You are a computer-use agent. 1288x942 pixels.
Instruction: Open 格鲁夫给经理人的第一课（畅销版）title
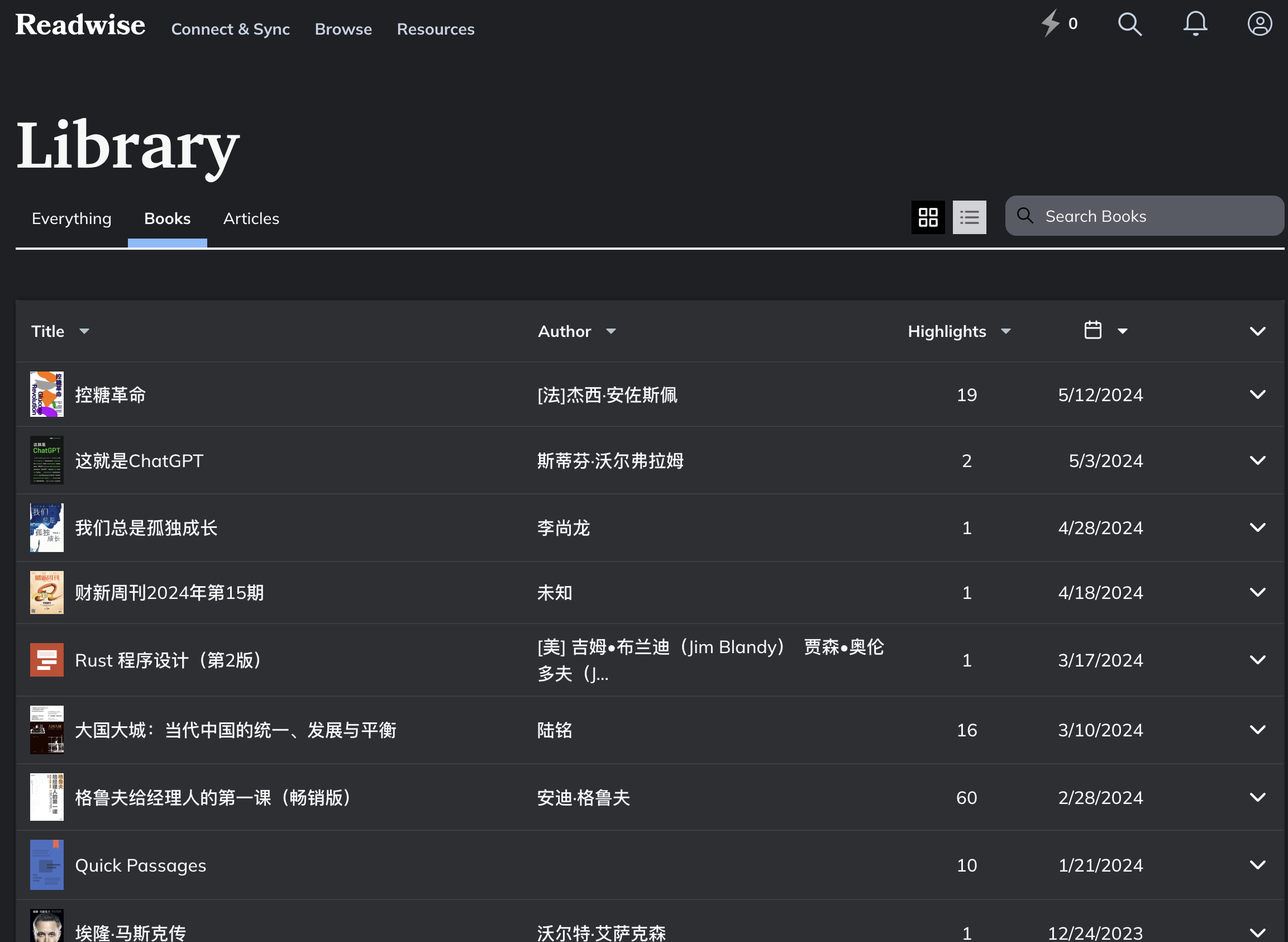click(x=214, y=798)
